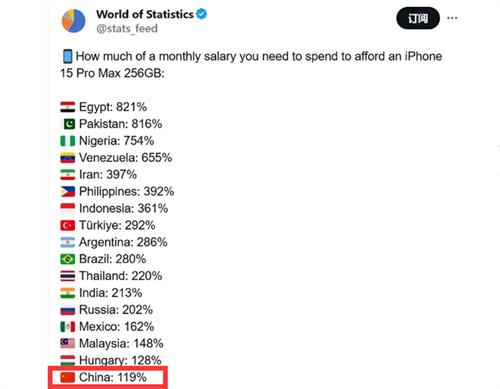Click the Egypt flag emoji
This screenshot has height=389, width=500.
click(x=68, y=107)
